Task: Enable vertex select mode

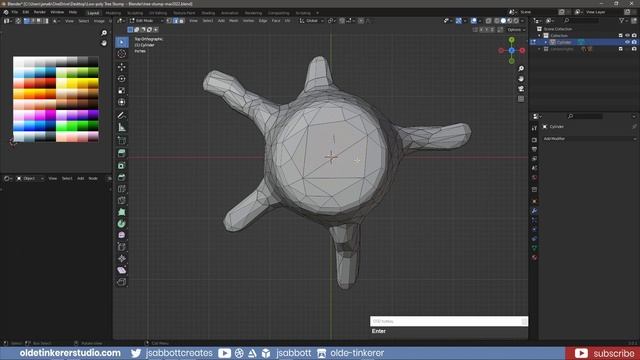Action: (x=169, y=21)
